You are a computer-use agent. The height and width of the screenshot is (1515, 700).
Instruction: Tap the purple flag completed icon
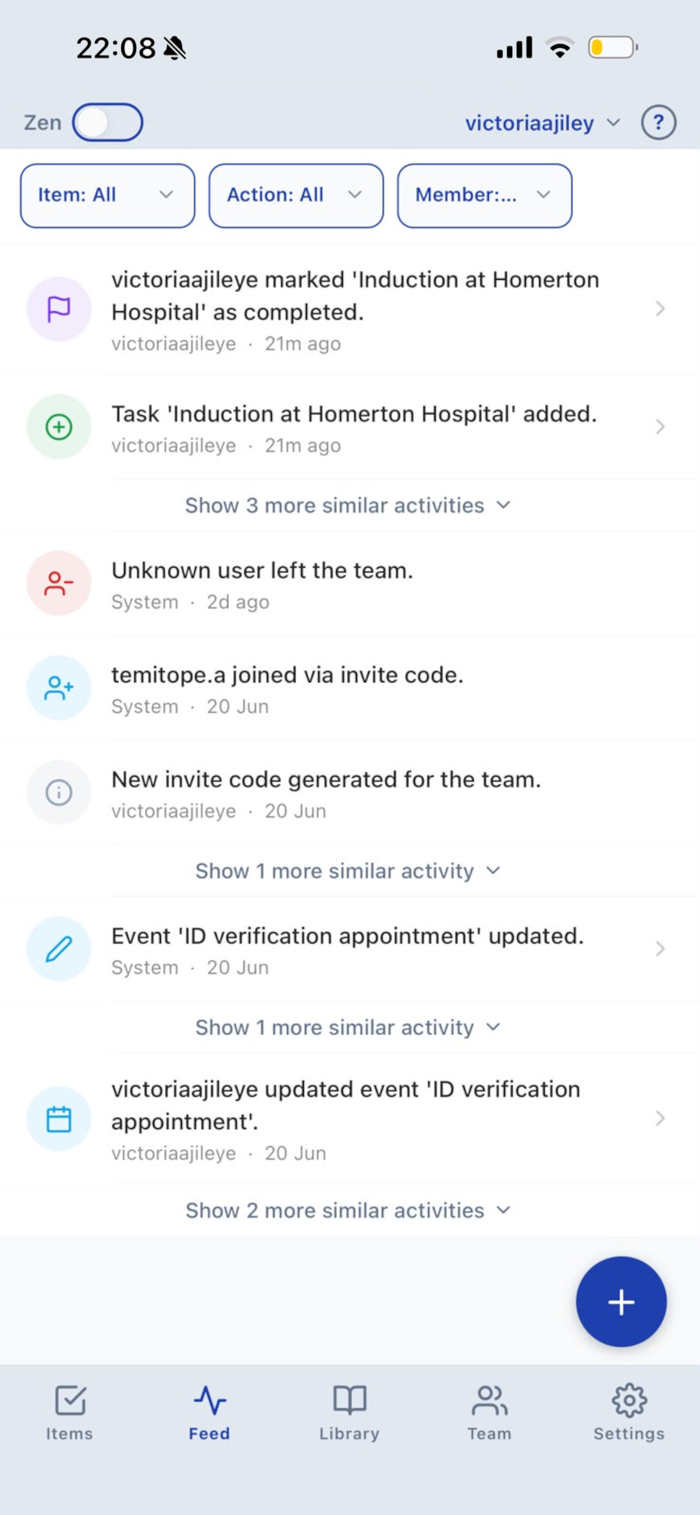[59, 309]
